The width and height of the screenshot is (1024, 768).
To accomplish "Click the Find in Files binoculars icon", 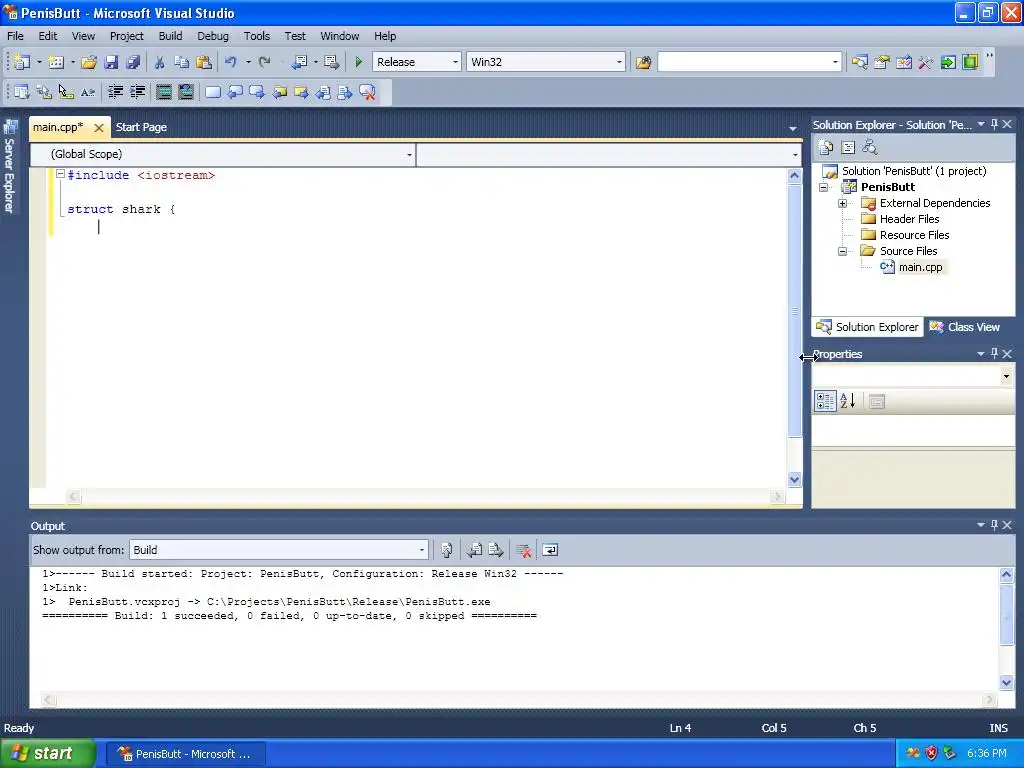I will point(643,62).
